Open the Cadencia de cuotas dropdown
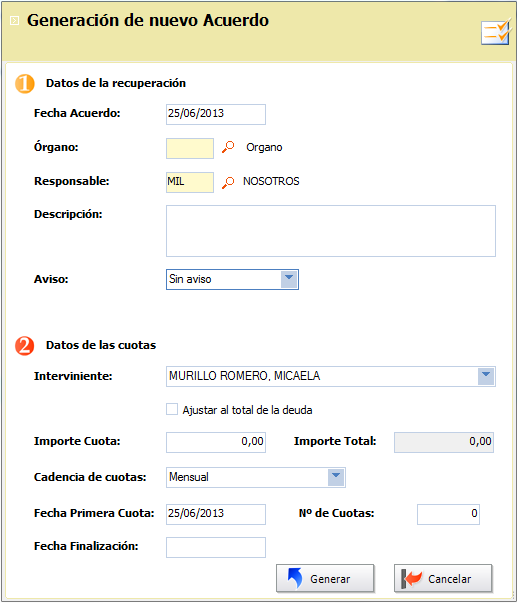This screenshot has width=517, height=603. pyautogui.click(x=336, y=477)
